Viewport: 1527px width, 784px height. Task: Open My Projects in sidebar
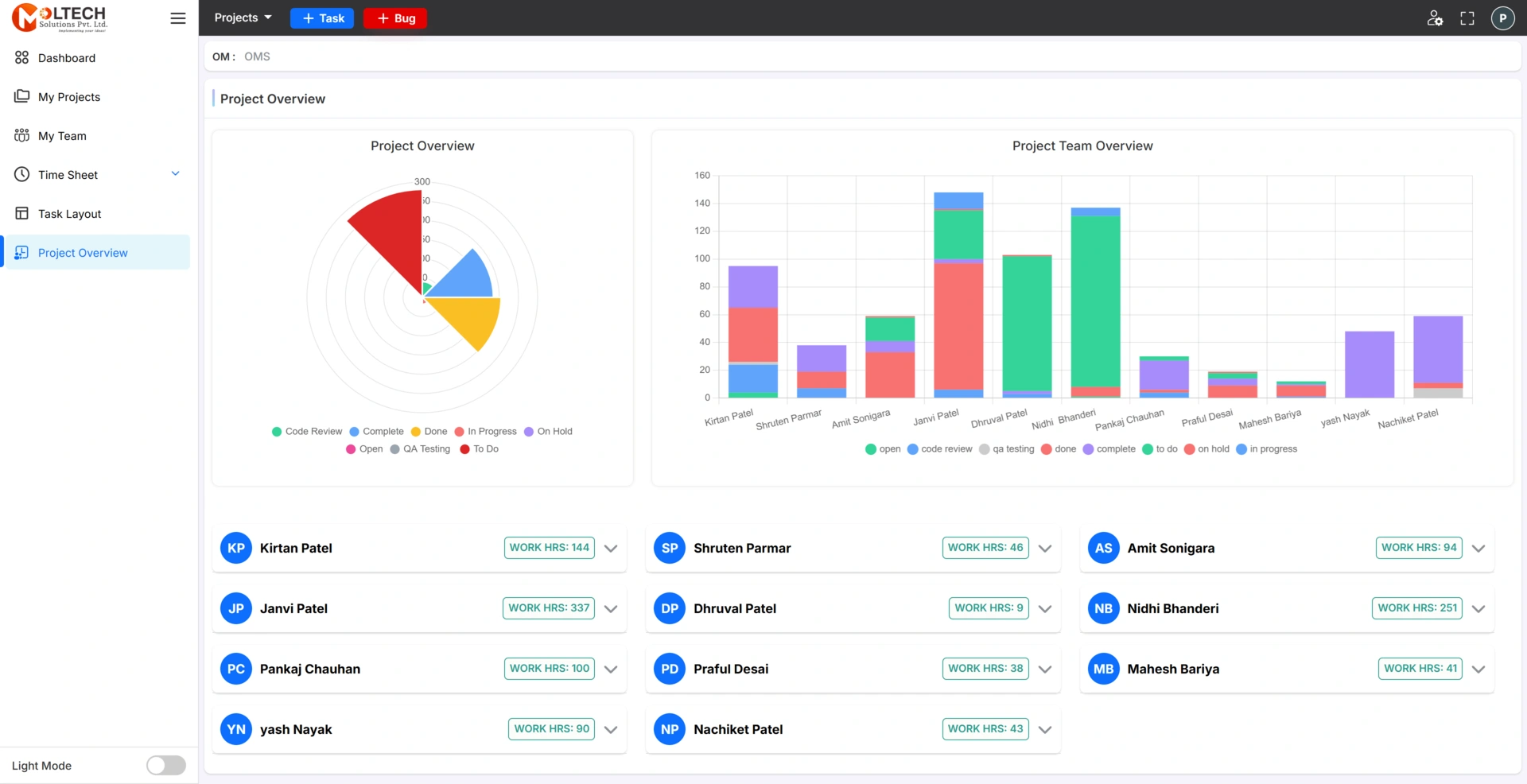69,97
